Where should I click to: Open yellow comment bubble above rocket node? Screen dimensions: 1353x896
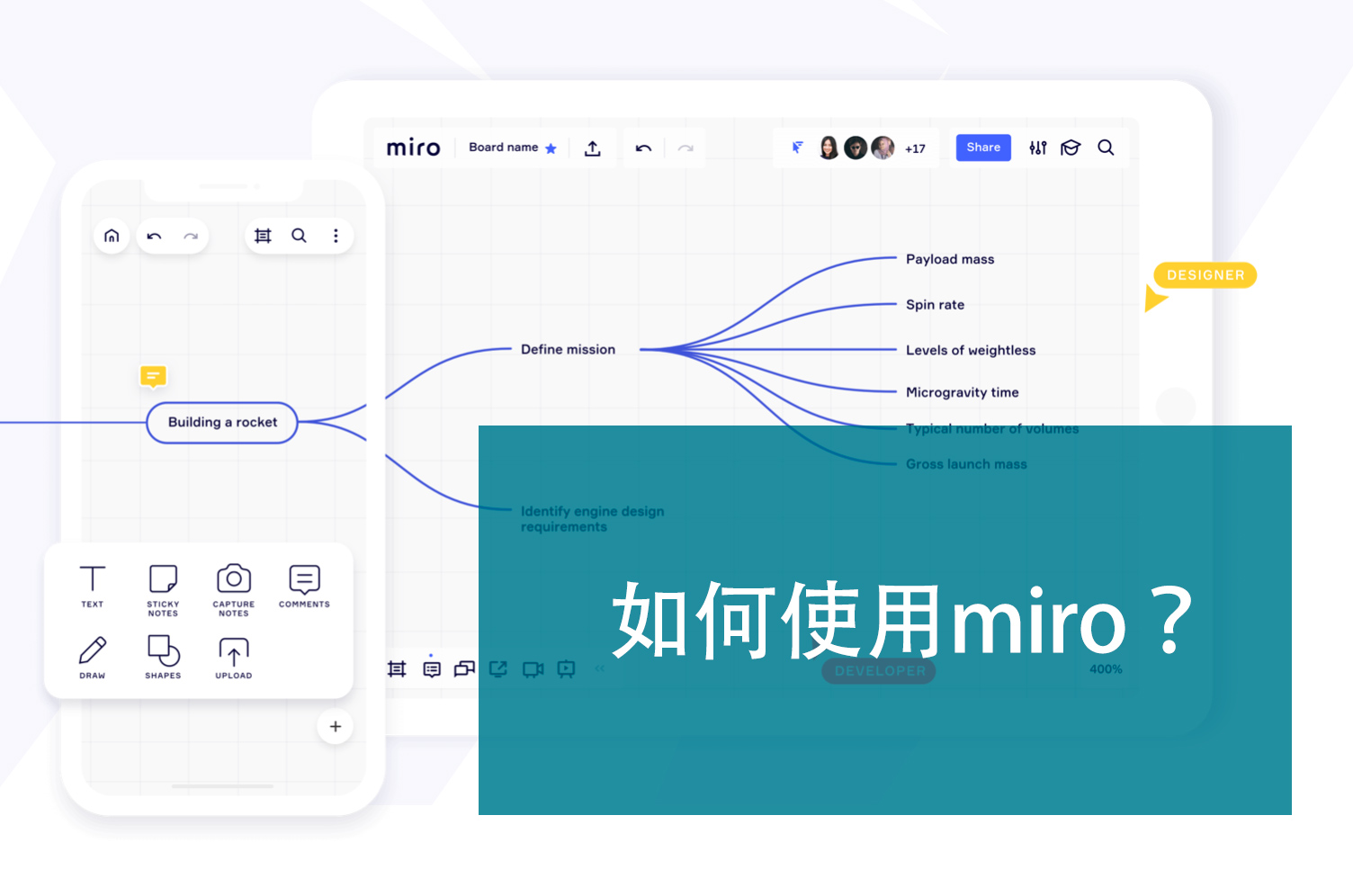tap(153, 376)
